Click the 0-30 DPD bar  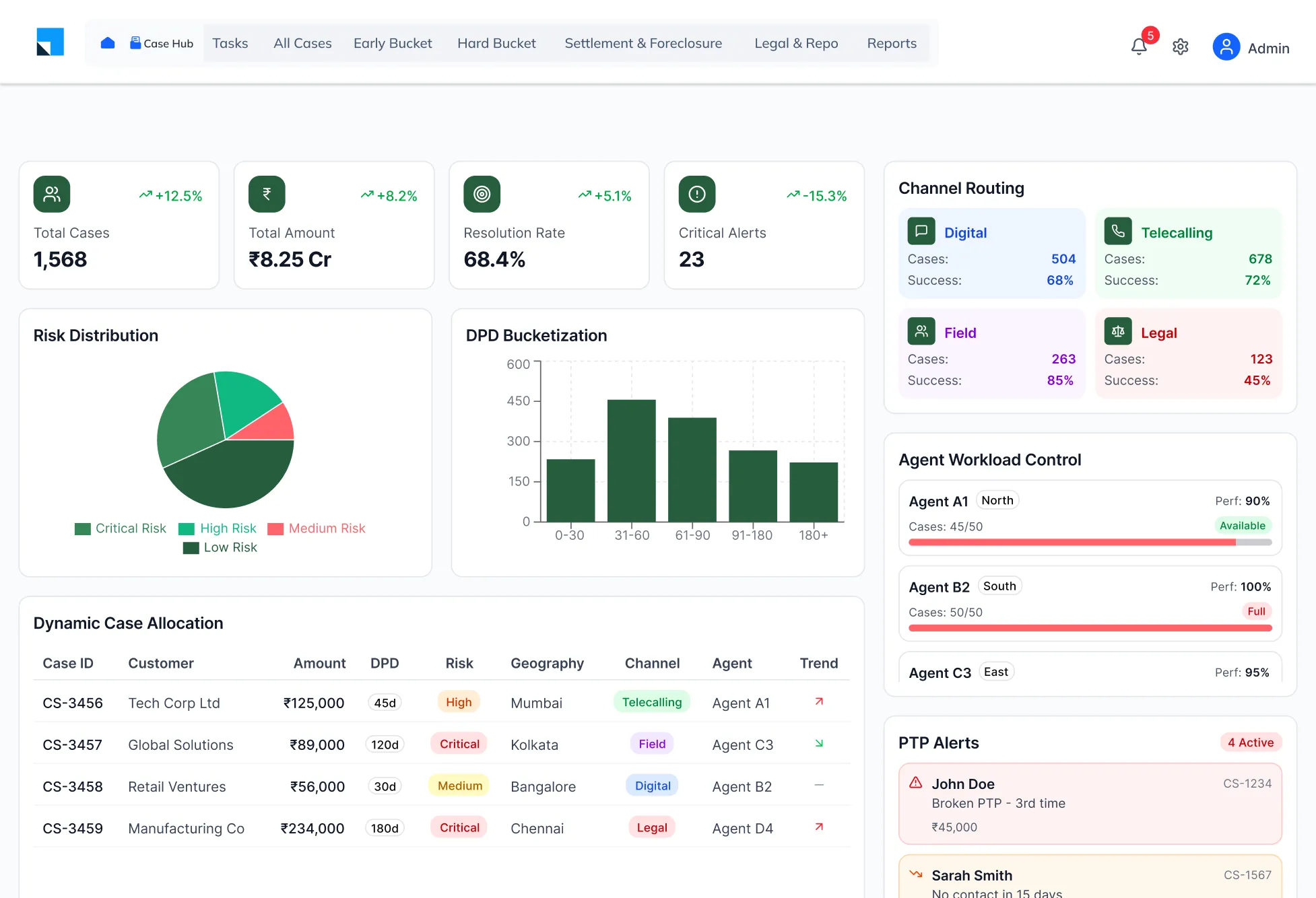(570, 490)
